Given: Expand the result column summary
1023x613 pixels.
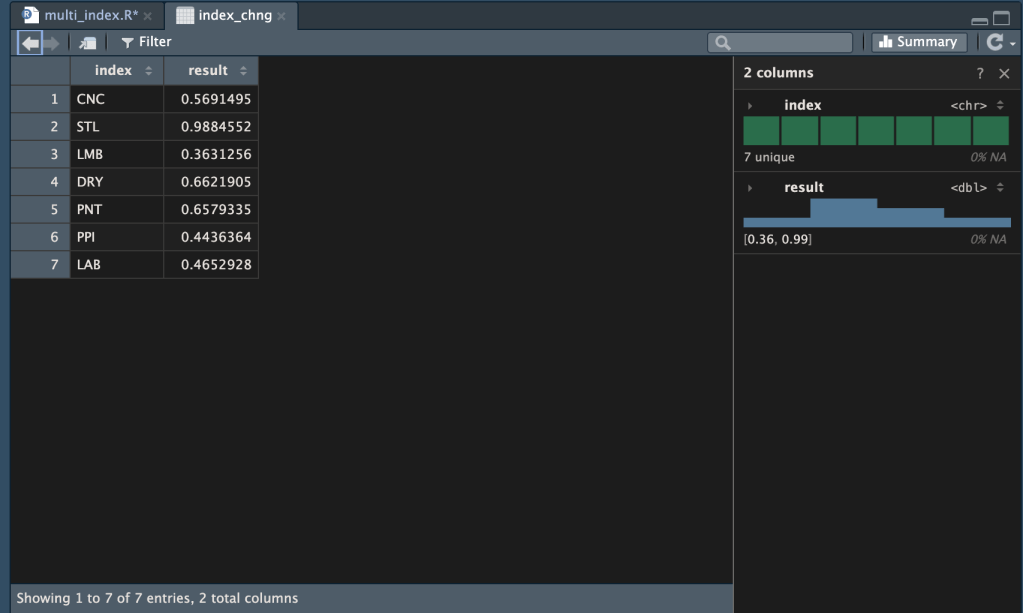Looking at the screenshot, I should click(750, 188).
